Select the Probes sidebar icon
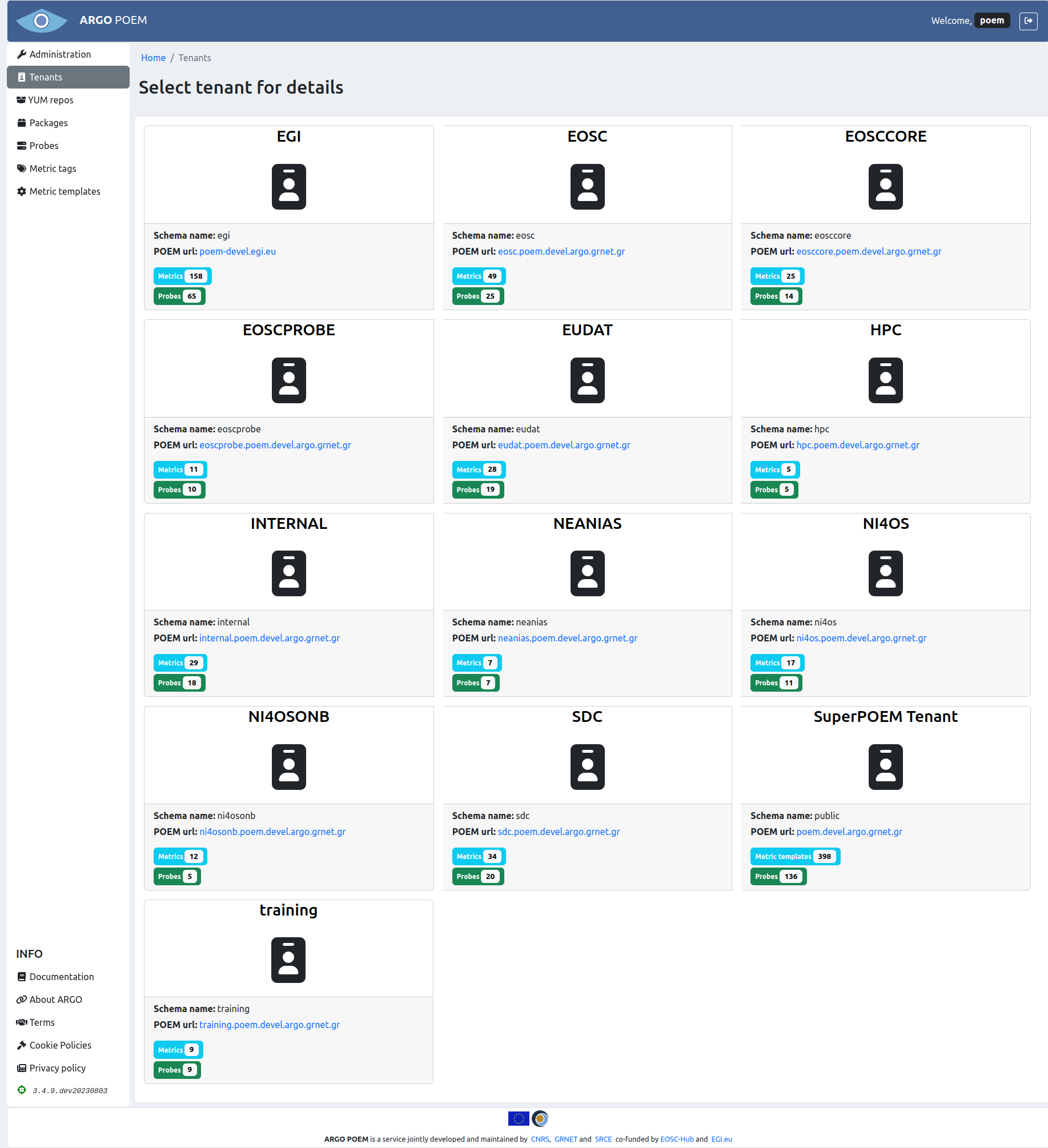Image resolution: width=1048 pixels, height=1148 pixels. coord(21,146)
